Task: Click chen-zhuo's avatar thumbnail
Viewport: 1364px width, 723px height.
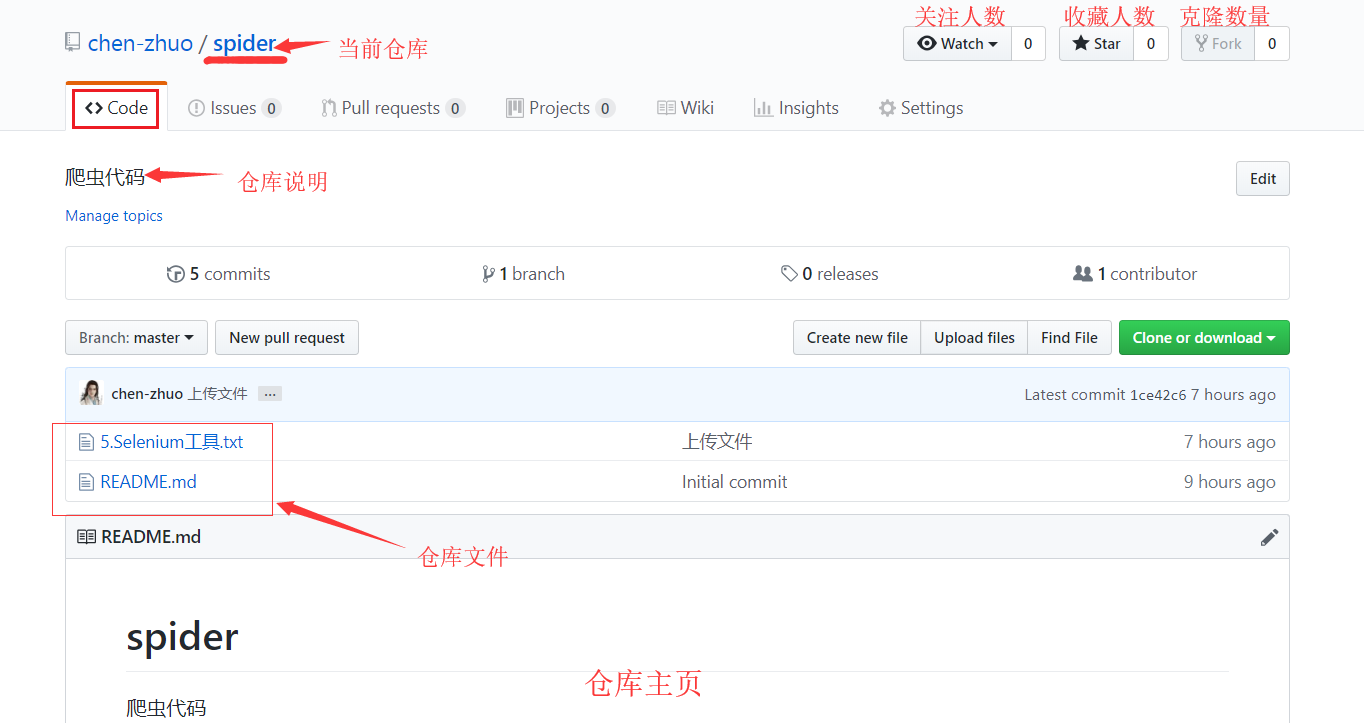Action: 90,393
